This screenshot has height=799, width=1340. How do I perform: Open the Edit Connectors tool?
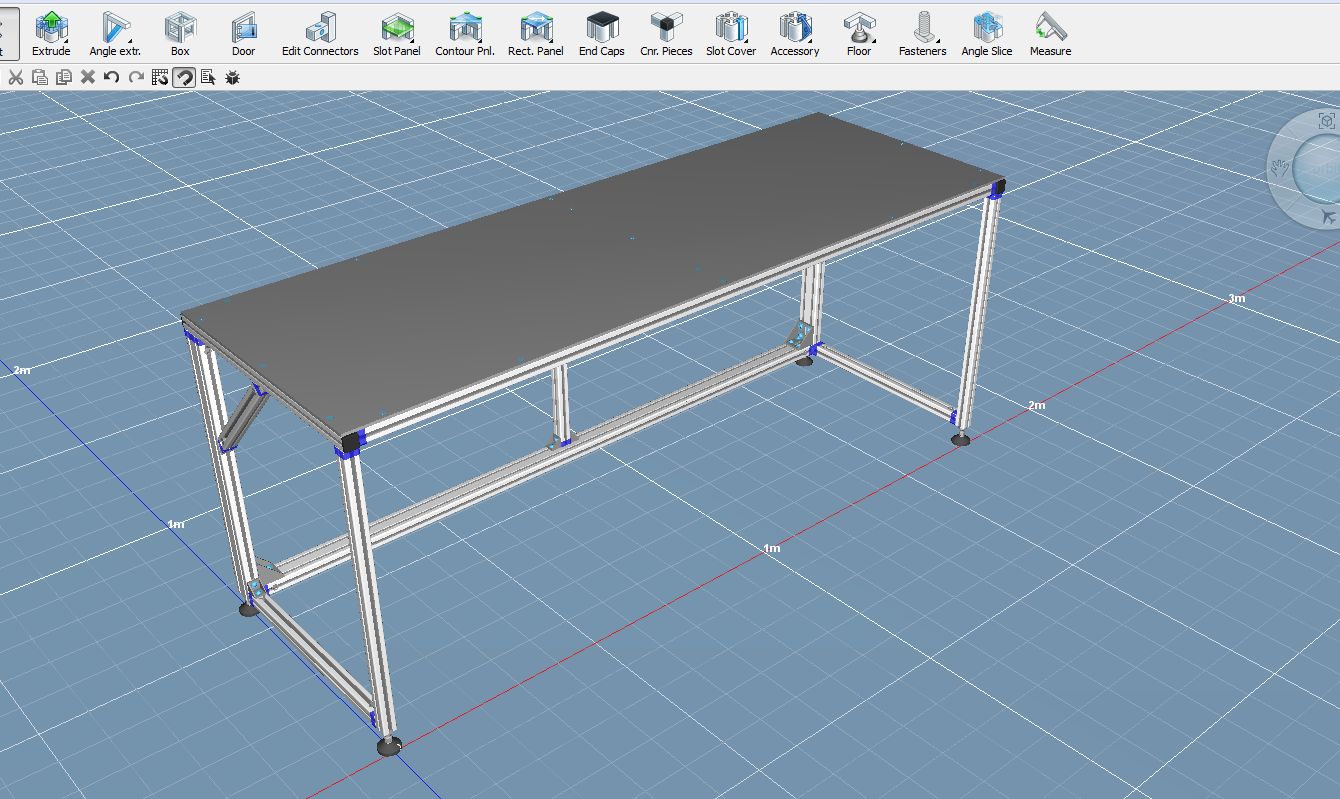pos(320,32)
